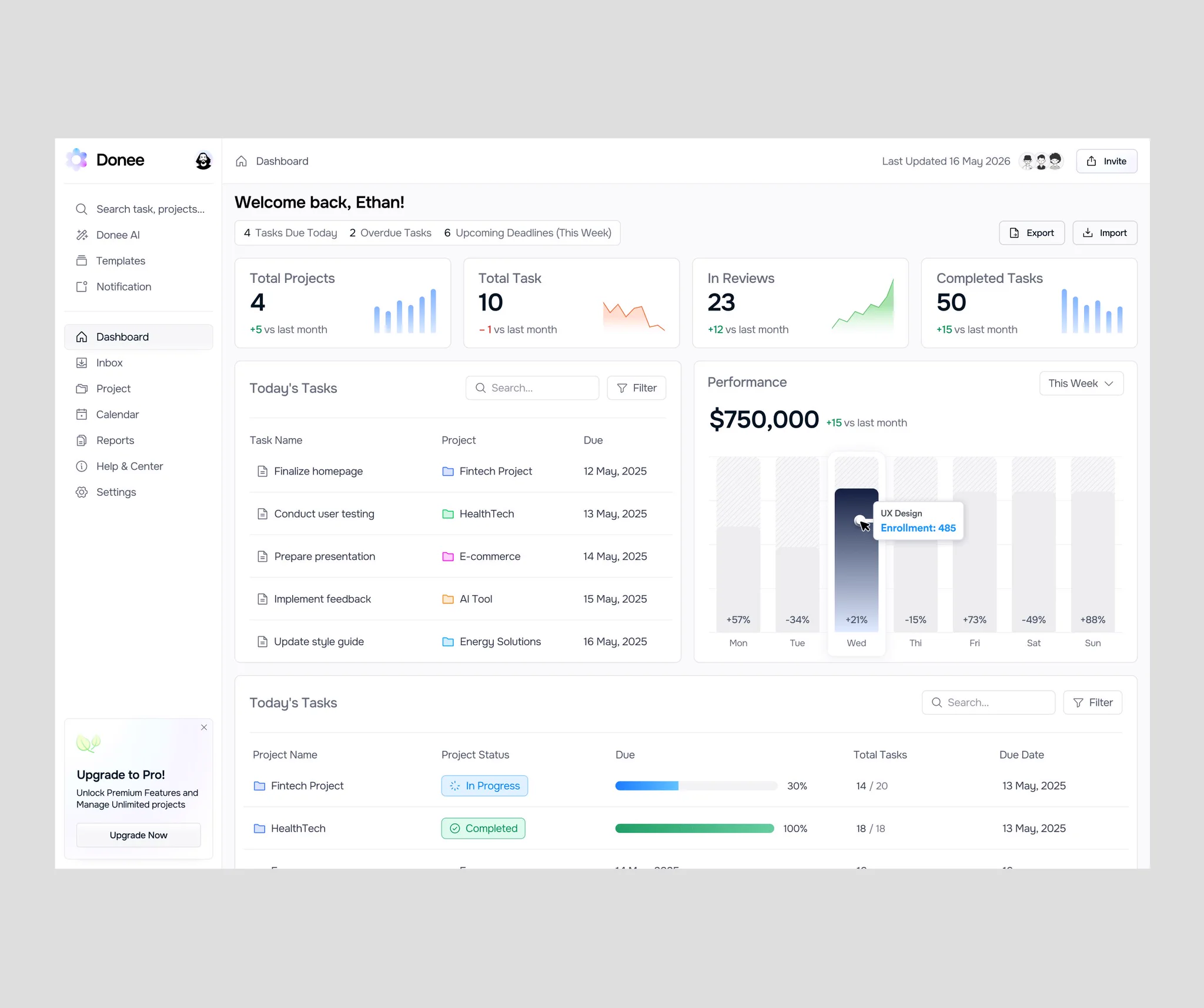Screen dimensions: 1204x1008
Task: Click the Invite button
Action: tap(1106, 161)
